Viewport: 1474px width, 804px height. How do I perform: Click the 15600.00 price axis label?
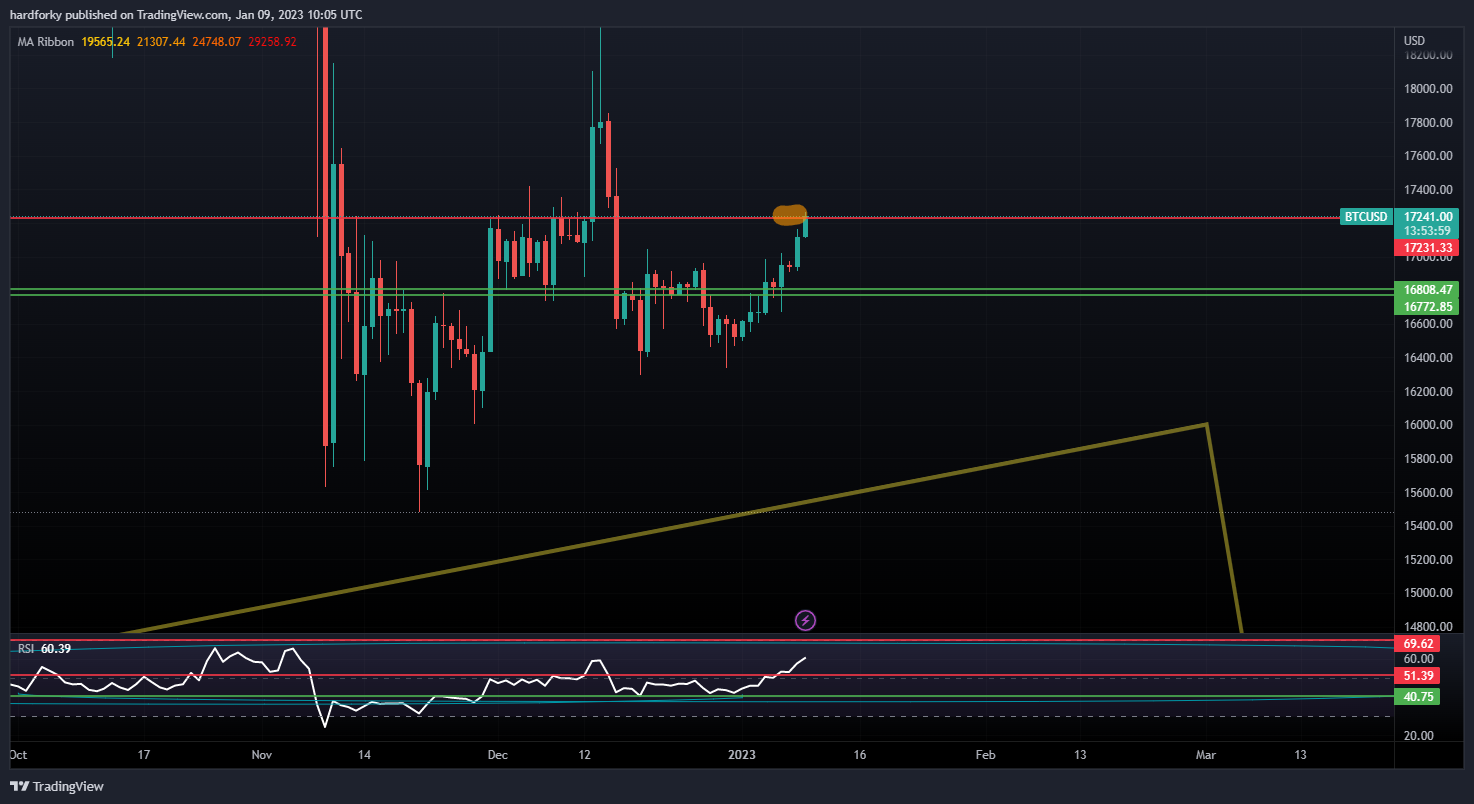point(1428,492)
